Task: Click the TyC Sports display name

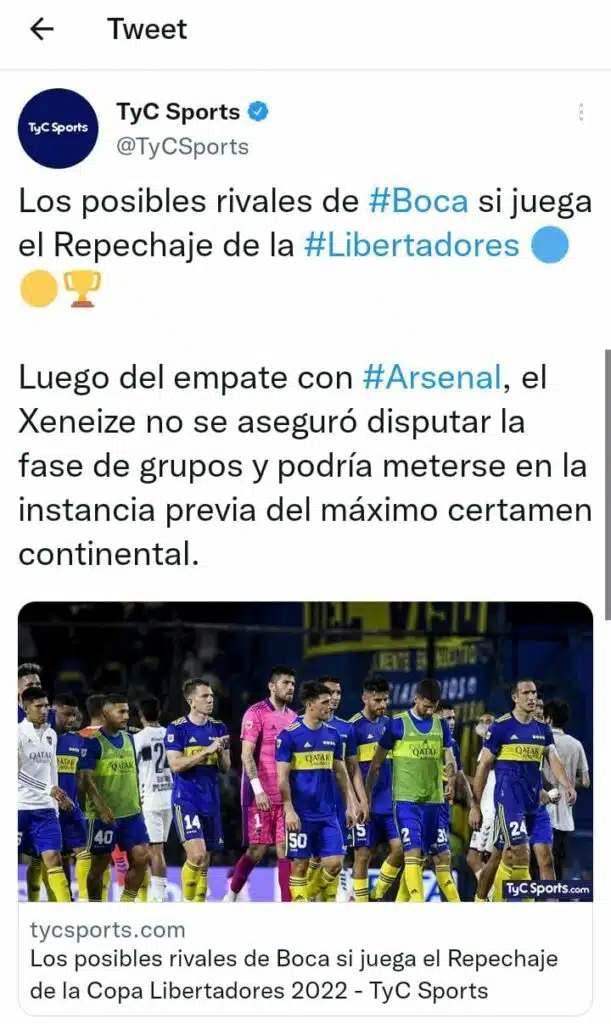Action: pyautogui.click(x=178, y=111)
